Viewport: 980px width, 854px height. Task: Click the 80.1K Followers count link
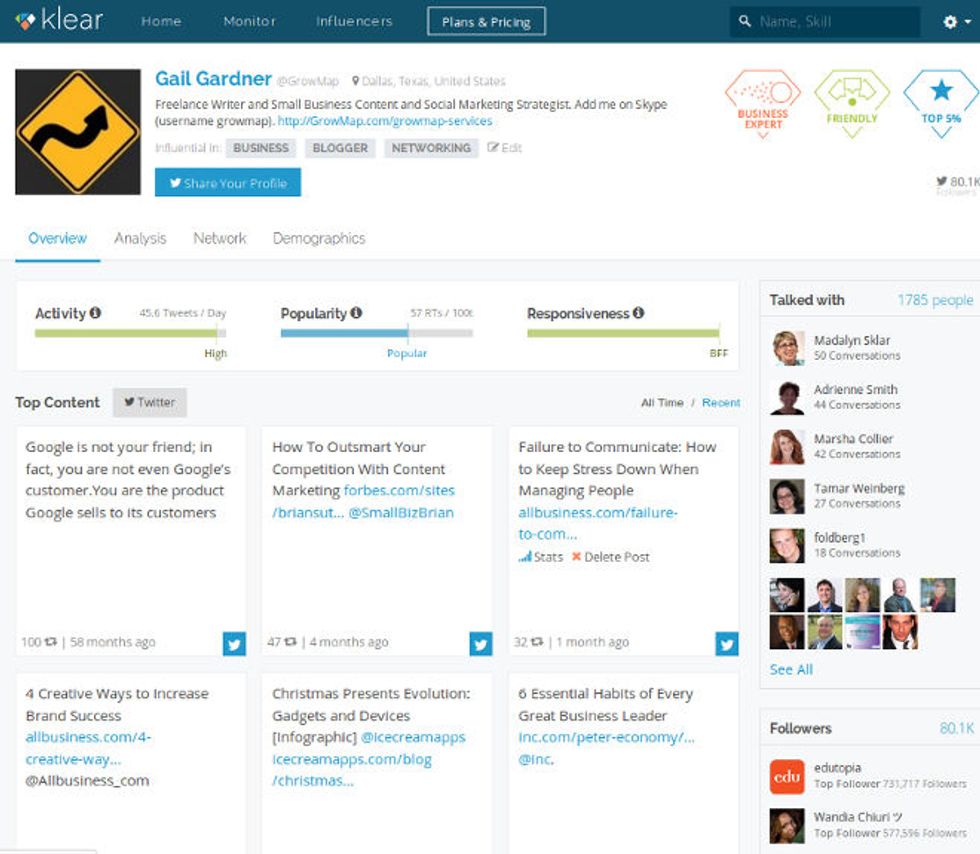[x=956, y=728]
